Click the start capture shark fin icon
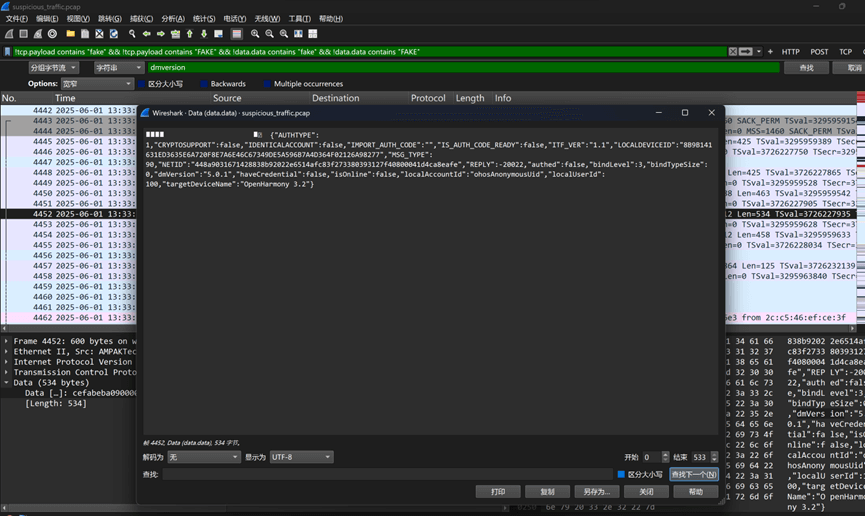The width and height of the screenshot is (865, 516). click(9, 34)
